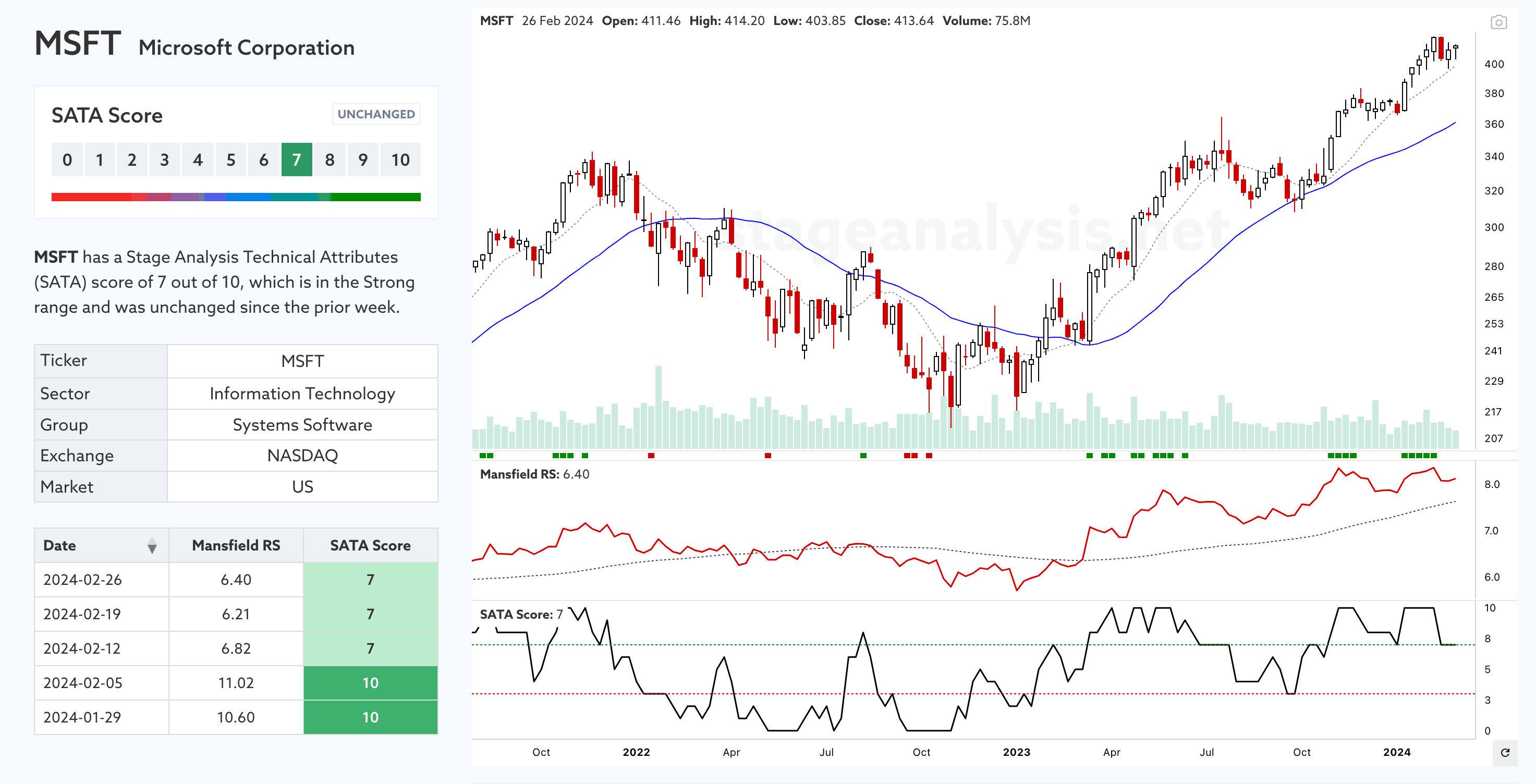Click the Mansfield RS column header

[x=236, y=546]
